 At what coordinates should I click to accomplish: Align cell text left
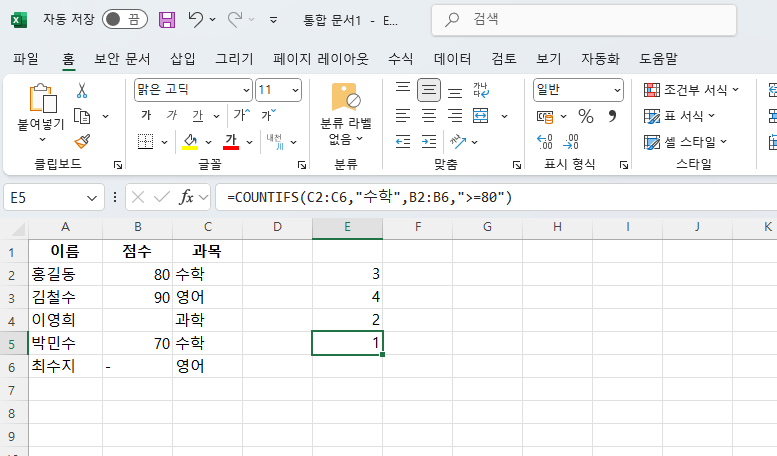403,116
